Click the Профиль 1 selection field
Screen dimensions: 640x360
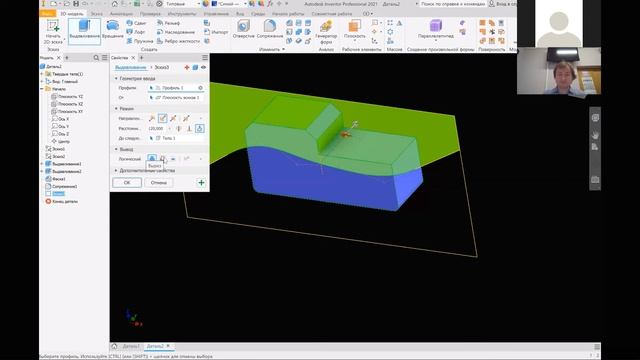(176, 88)
